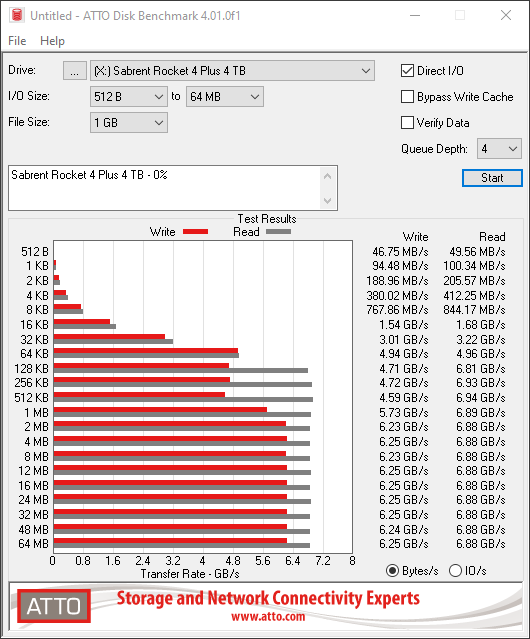Select the Bytes/s radio button
Image resolution: width=530 pixels, height=639 pixels.
click(x=392, y=571)
